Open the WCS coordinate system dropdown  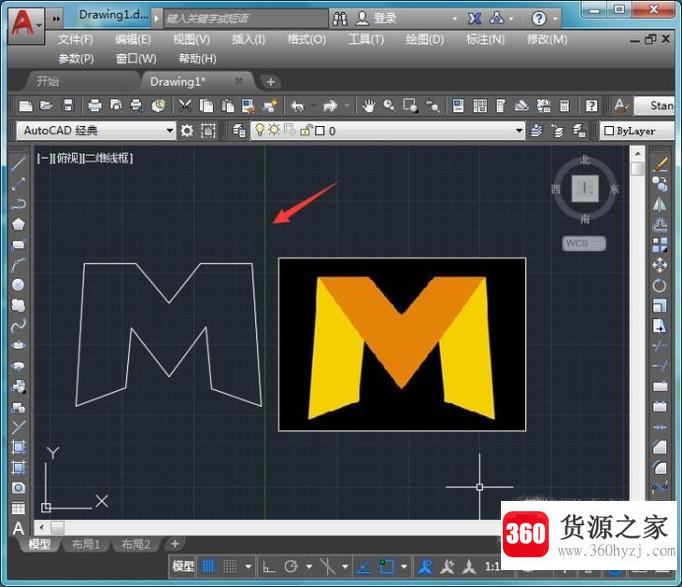tap(584, 243)
